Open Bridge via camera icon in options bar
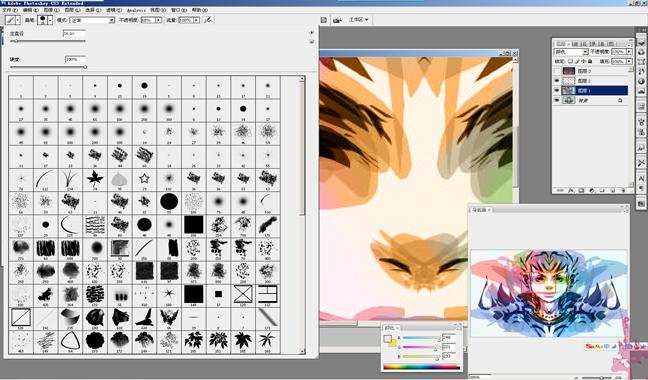This screenshot has width=648, height=380. (x=337, y=20)
